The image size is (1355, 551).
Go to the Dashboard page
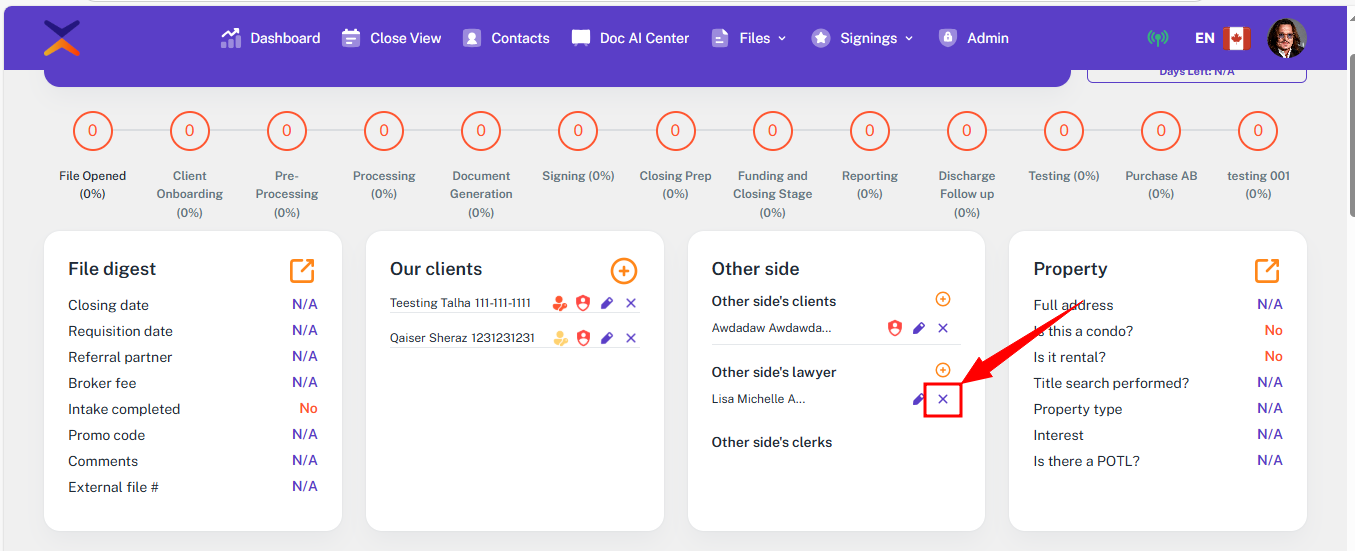(271, 38)
